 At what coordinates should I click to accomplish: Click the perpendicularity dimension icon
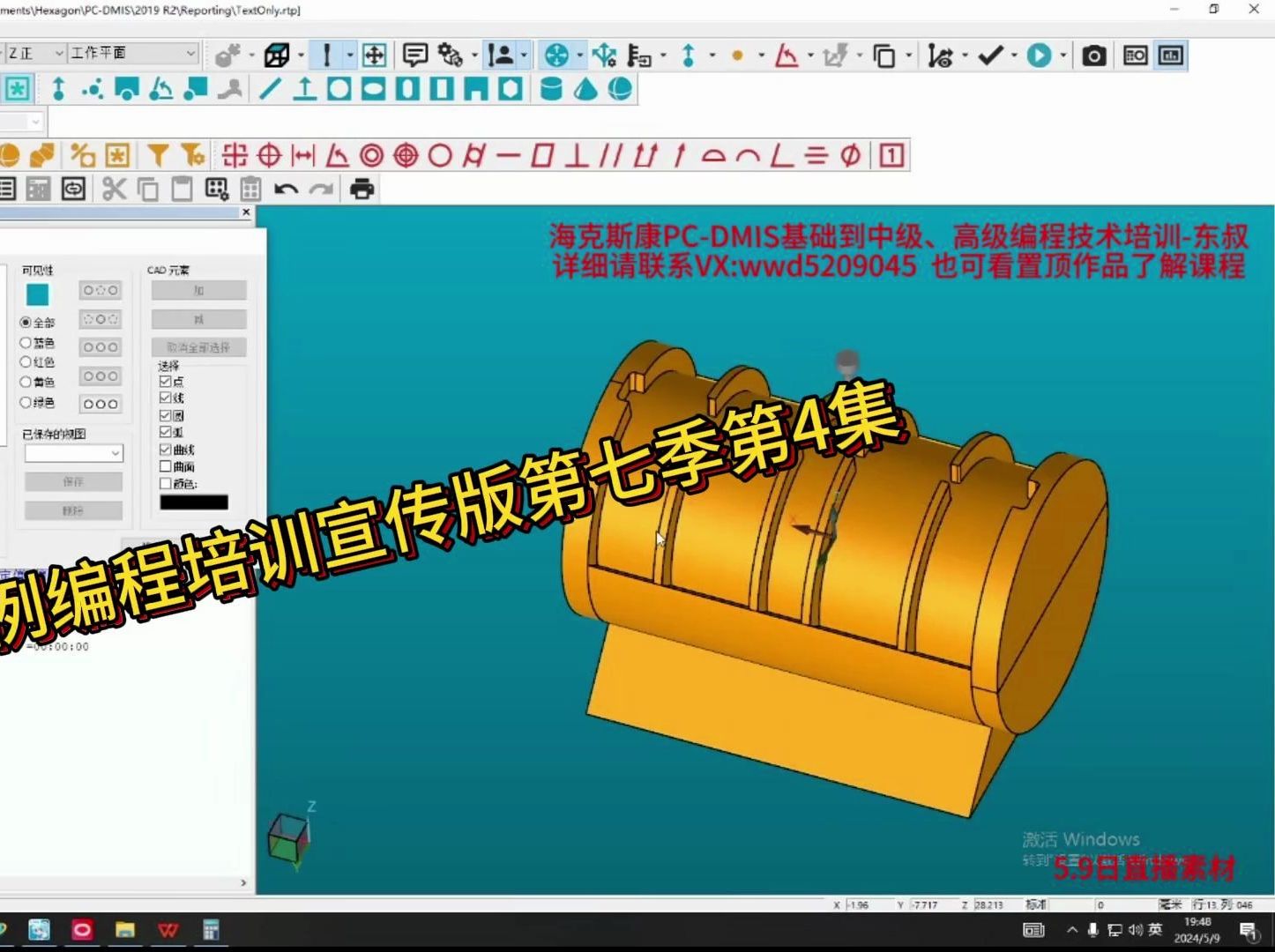577,156
